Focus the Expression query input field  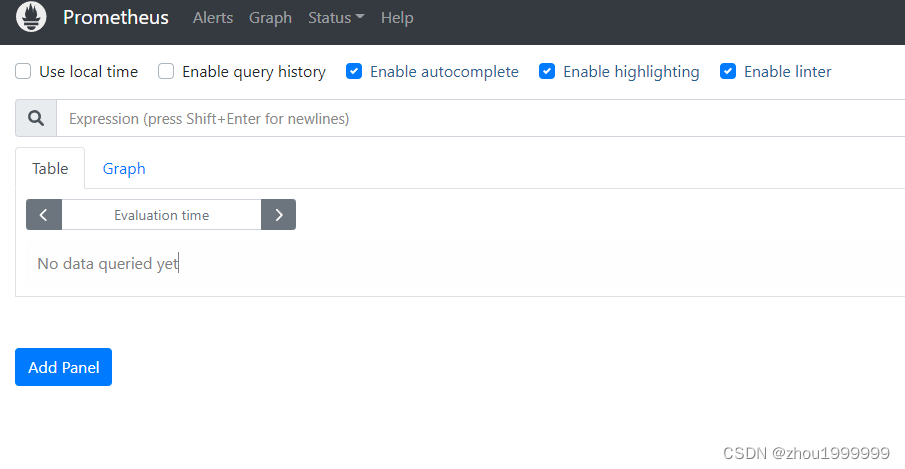coord(480,118)
